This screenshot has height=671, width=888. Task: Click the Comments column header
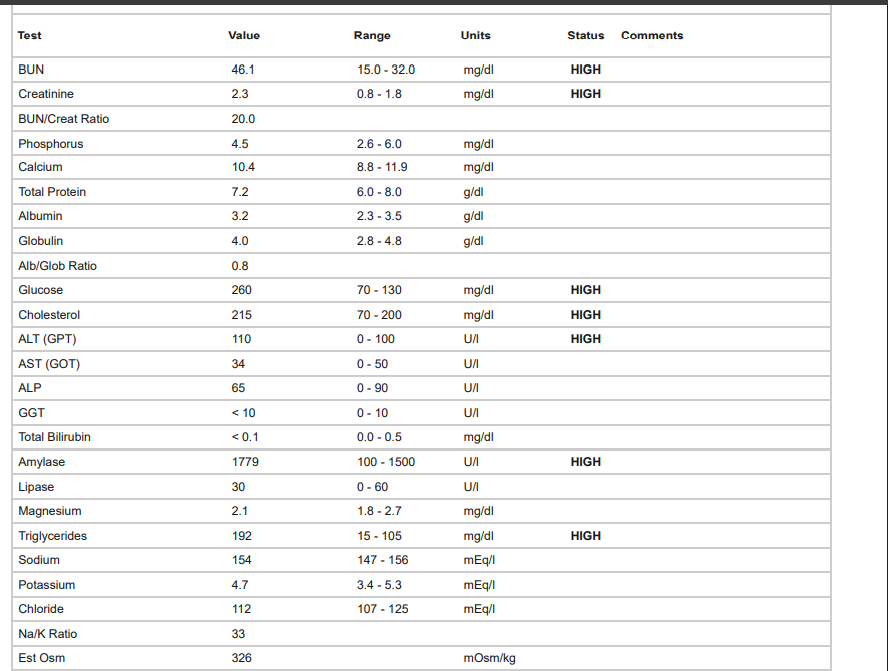(x=652, y=36)
